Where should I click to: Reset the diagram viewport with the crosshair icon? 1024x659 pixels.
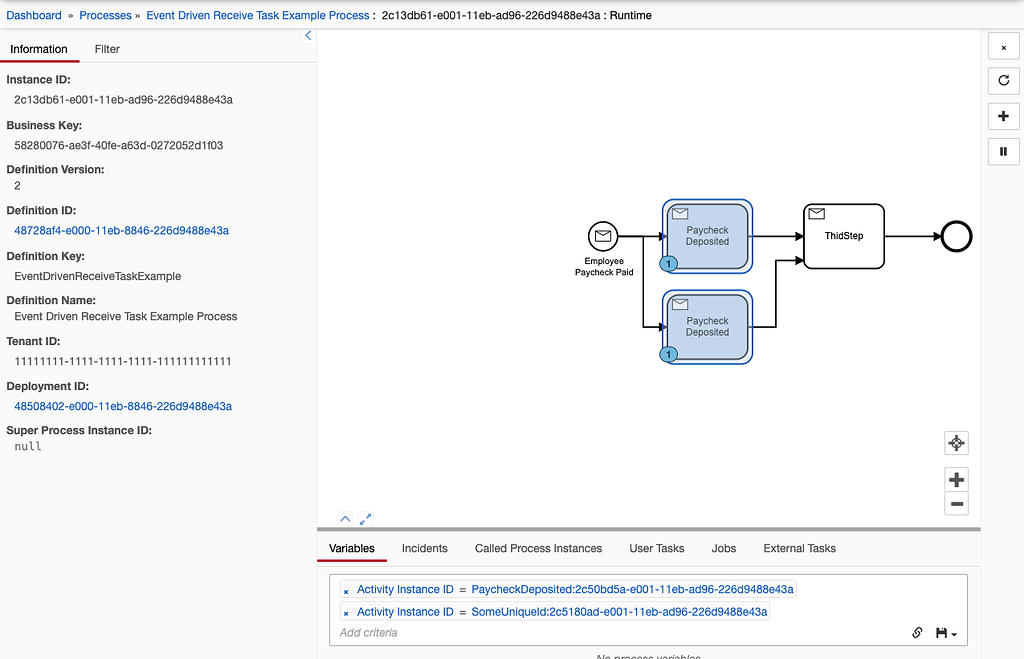point(956,443)
